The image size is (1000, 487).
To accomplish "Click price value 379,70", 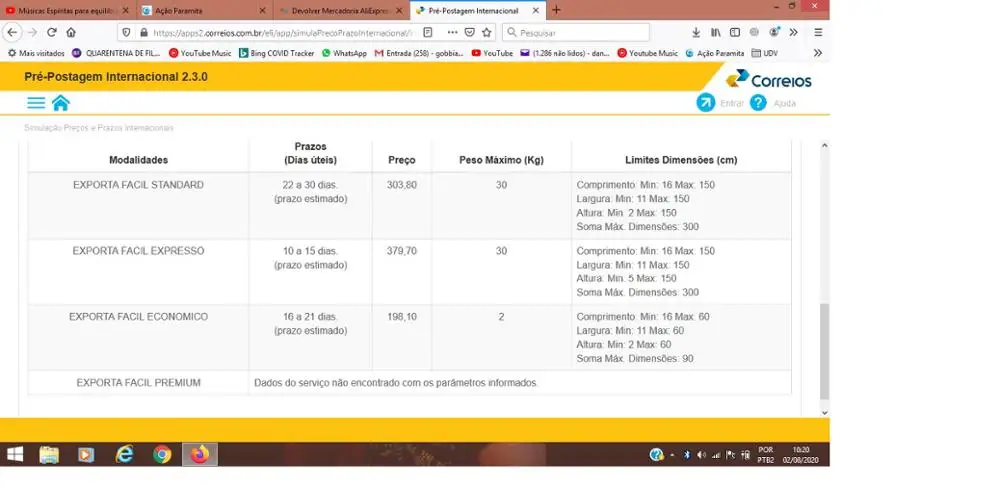I will (x=401, y=251).
